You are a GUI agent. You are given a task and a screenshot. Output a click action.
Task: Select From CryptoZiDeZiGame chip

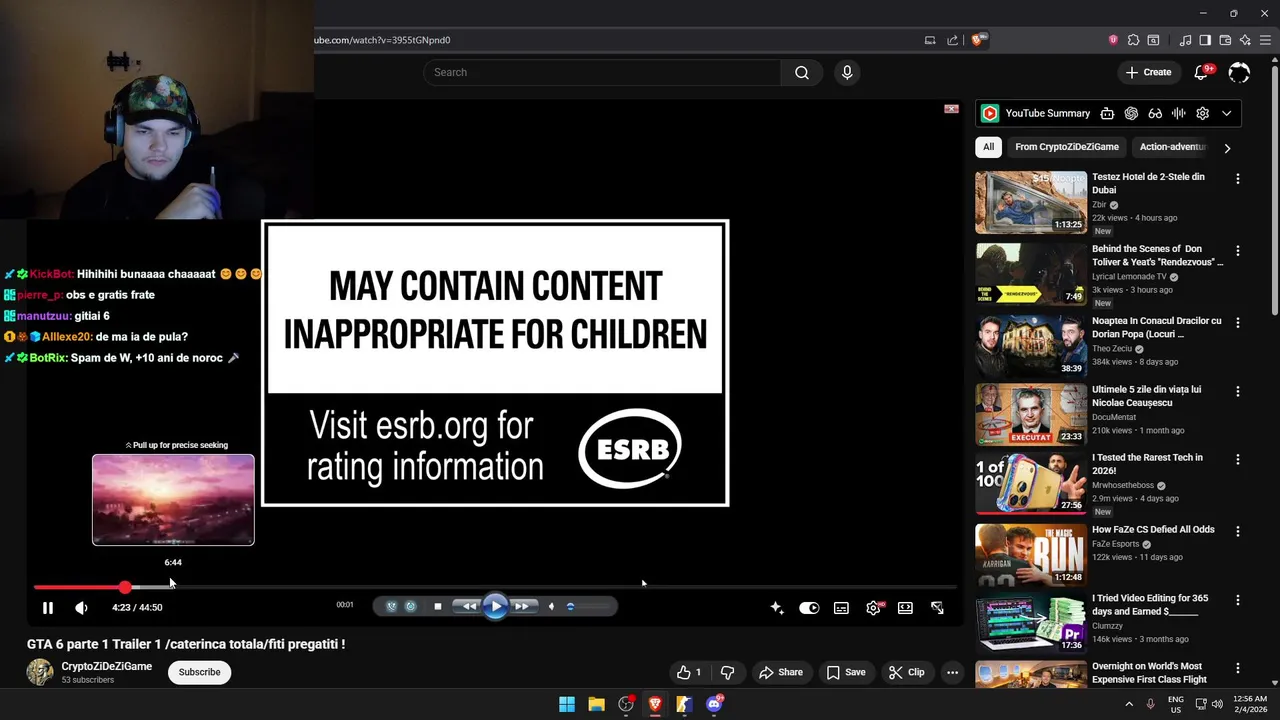[1067, 147]
